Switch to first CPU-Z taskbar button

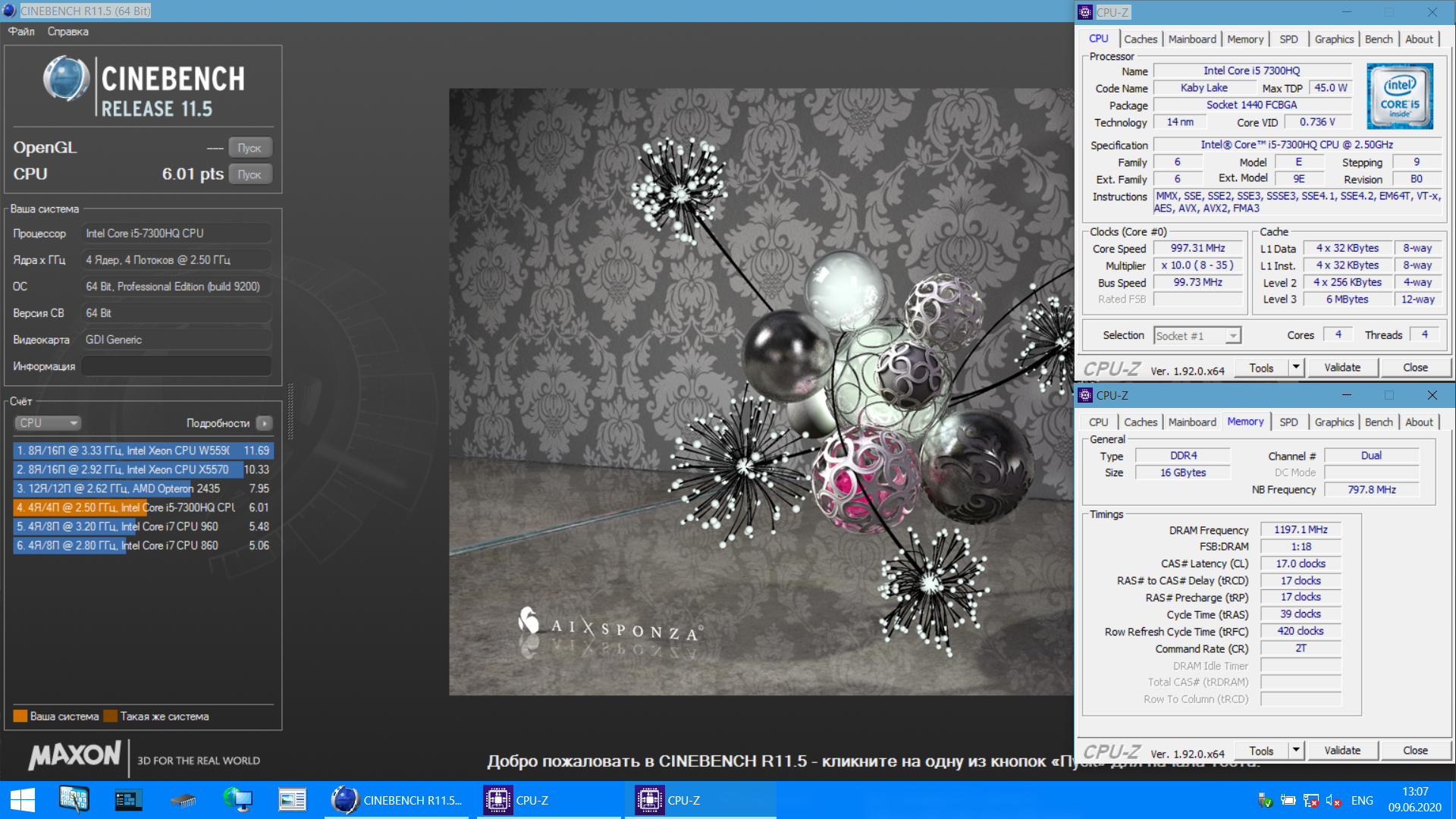(549, 800)
